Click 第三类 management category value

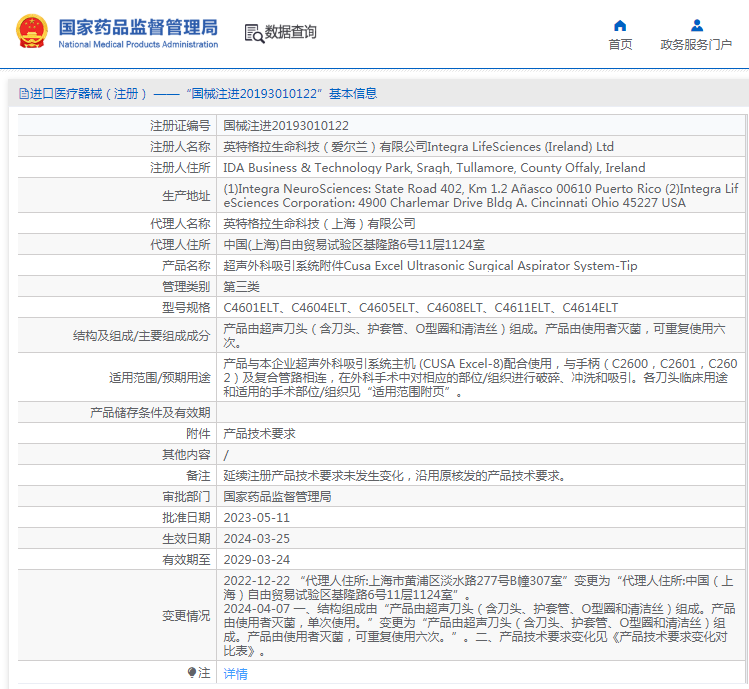pos(241,287)
